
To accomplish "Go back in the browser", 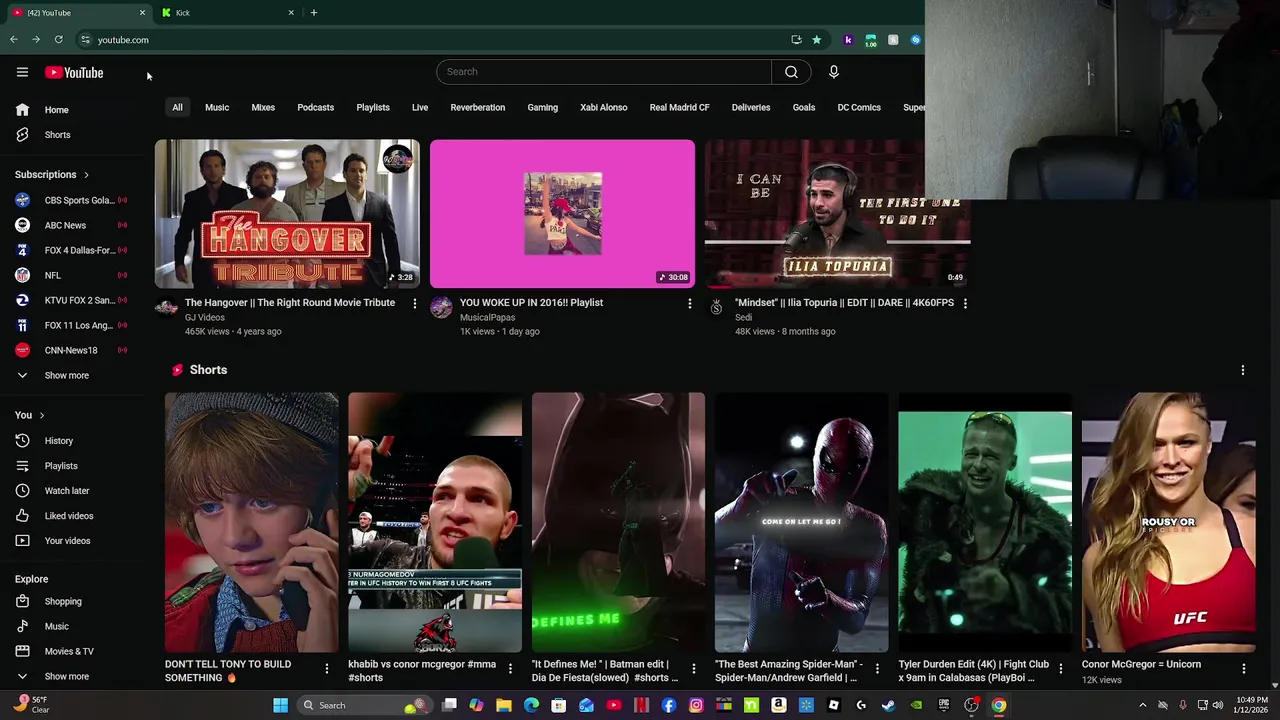I will (x=14, y=40).
